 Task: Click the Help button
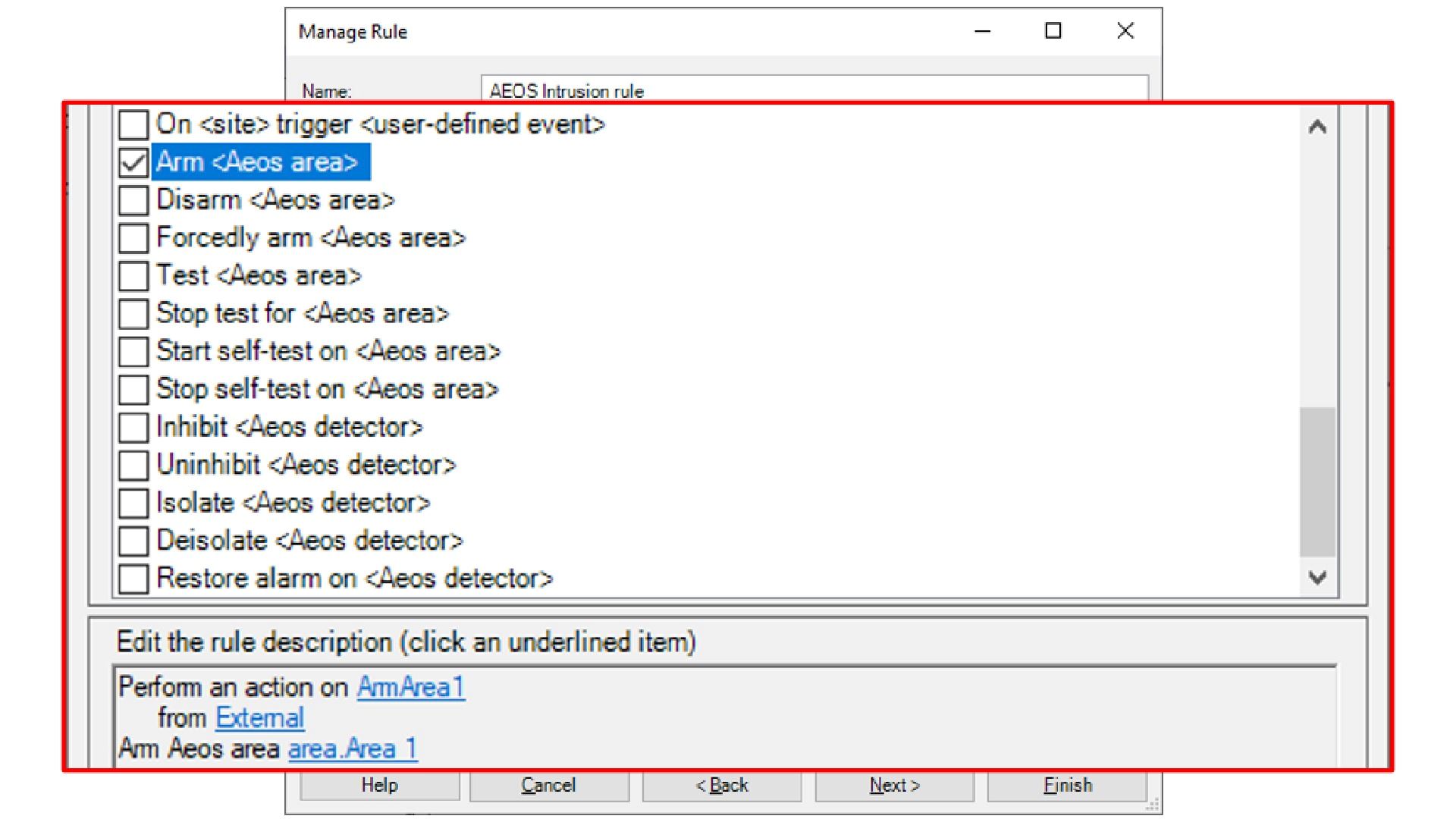[x=379, y=786]
